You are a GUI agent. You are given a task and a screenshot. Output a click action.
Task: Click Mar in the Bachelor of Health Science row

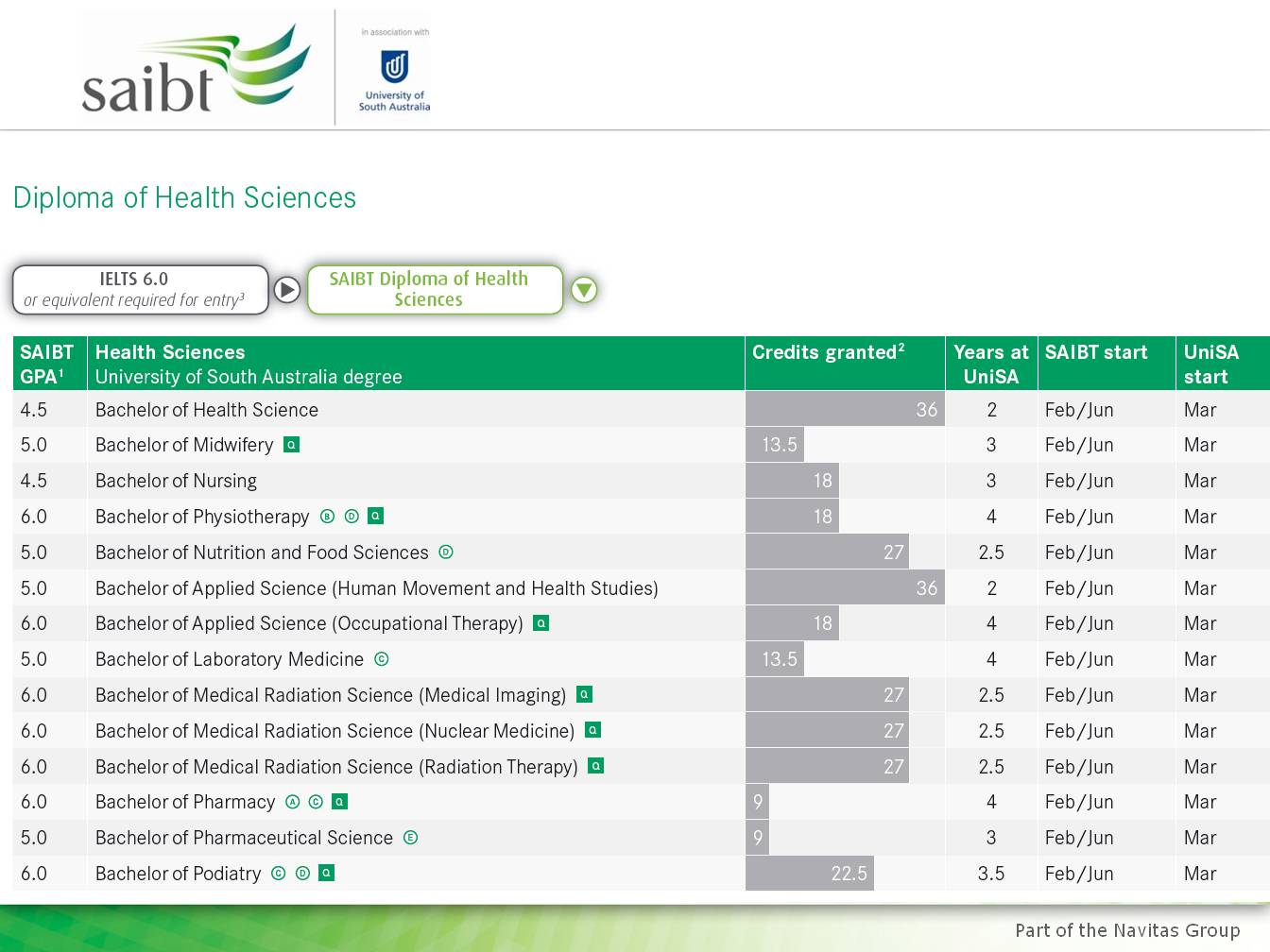(x=1200, y=410)
